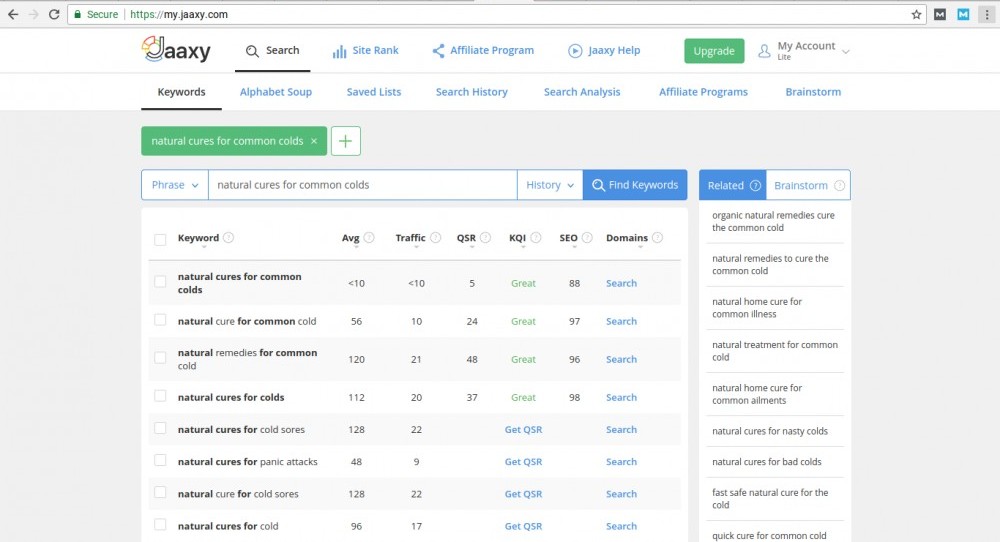Check the 'natural cures for colds' row
The height and width of the screenshot is (542, 1000).
[x=160, y=396]
